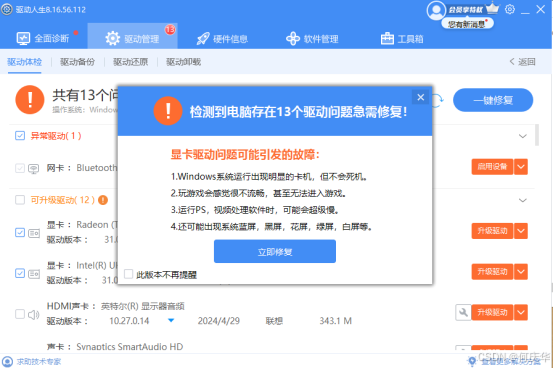Check 此版本不再提醒 checkbox
This screenshot has height=368, width=554.
pos(129,274)
